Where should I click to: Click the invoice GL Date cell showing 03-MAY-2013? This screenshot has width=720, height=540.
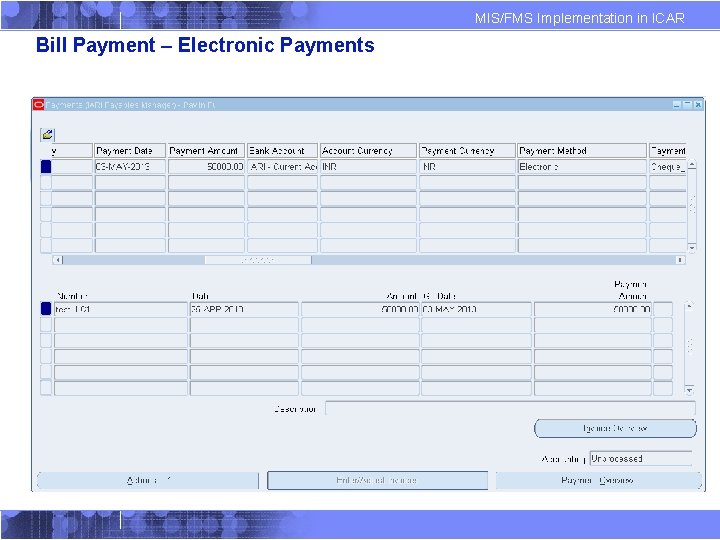(476, 309)
